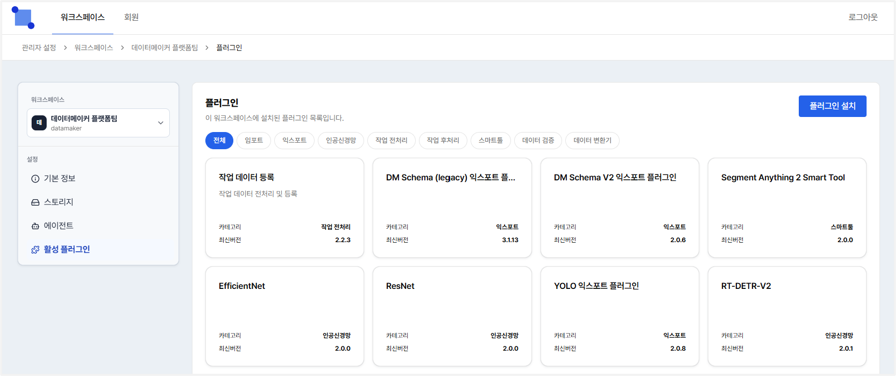
Task: Open the Segment Anything 2 Smart Tool card
Action: click(787, 208)
